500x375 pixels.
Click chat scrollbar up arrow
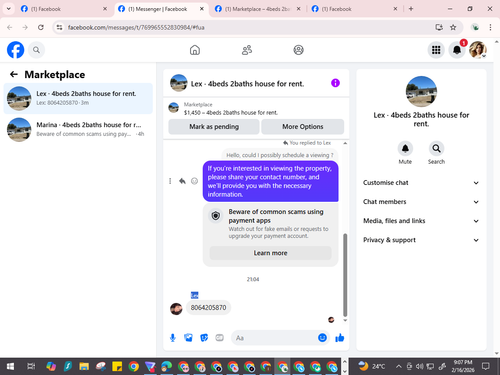(x=345, y=143)
